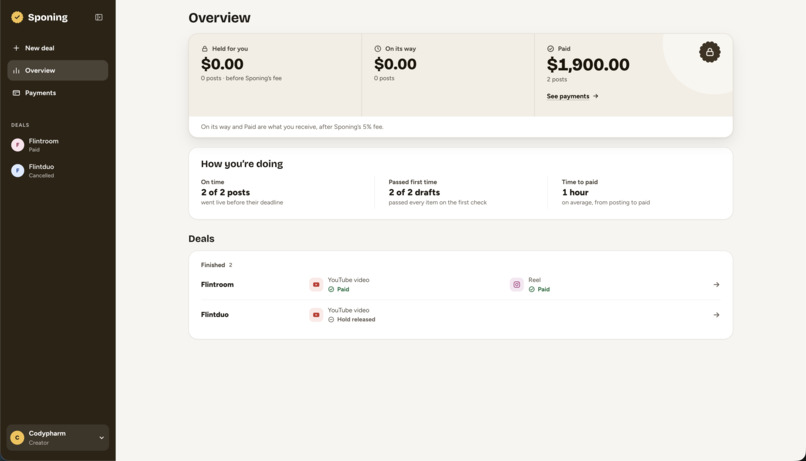This screenshot has width=806, height=461.
Task: Click the '2 of 2 posts' on-time stat
Action: [225, 192]
